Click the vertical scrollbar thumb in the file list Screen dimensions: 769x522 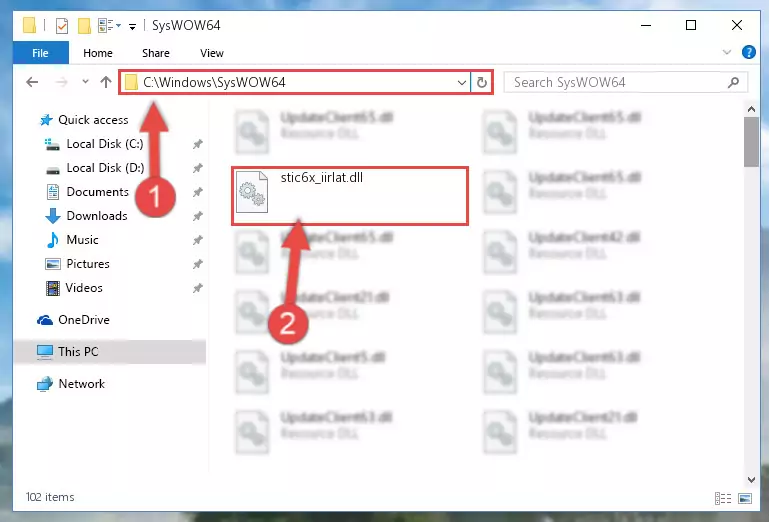click(751, 142)
